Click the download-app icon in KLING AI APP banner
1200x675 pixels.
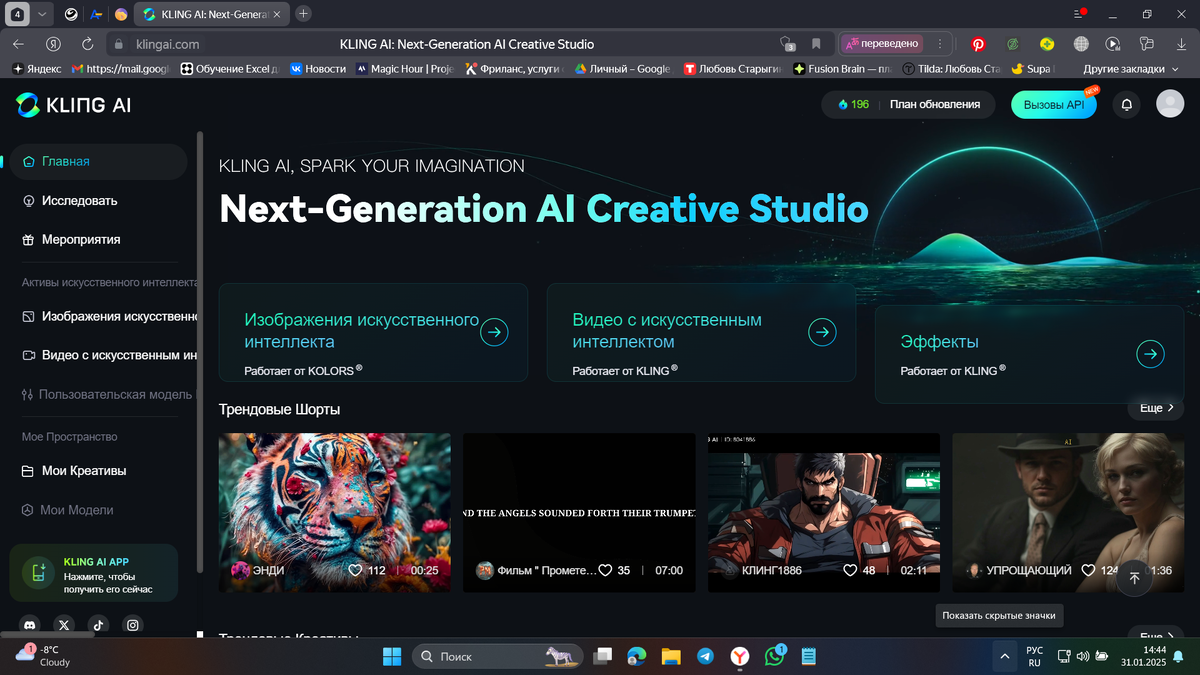[38, 572]
